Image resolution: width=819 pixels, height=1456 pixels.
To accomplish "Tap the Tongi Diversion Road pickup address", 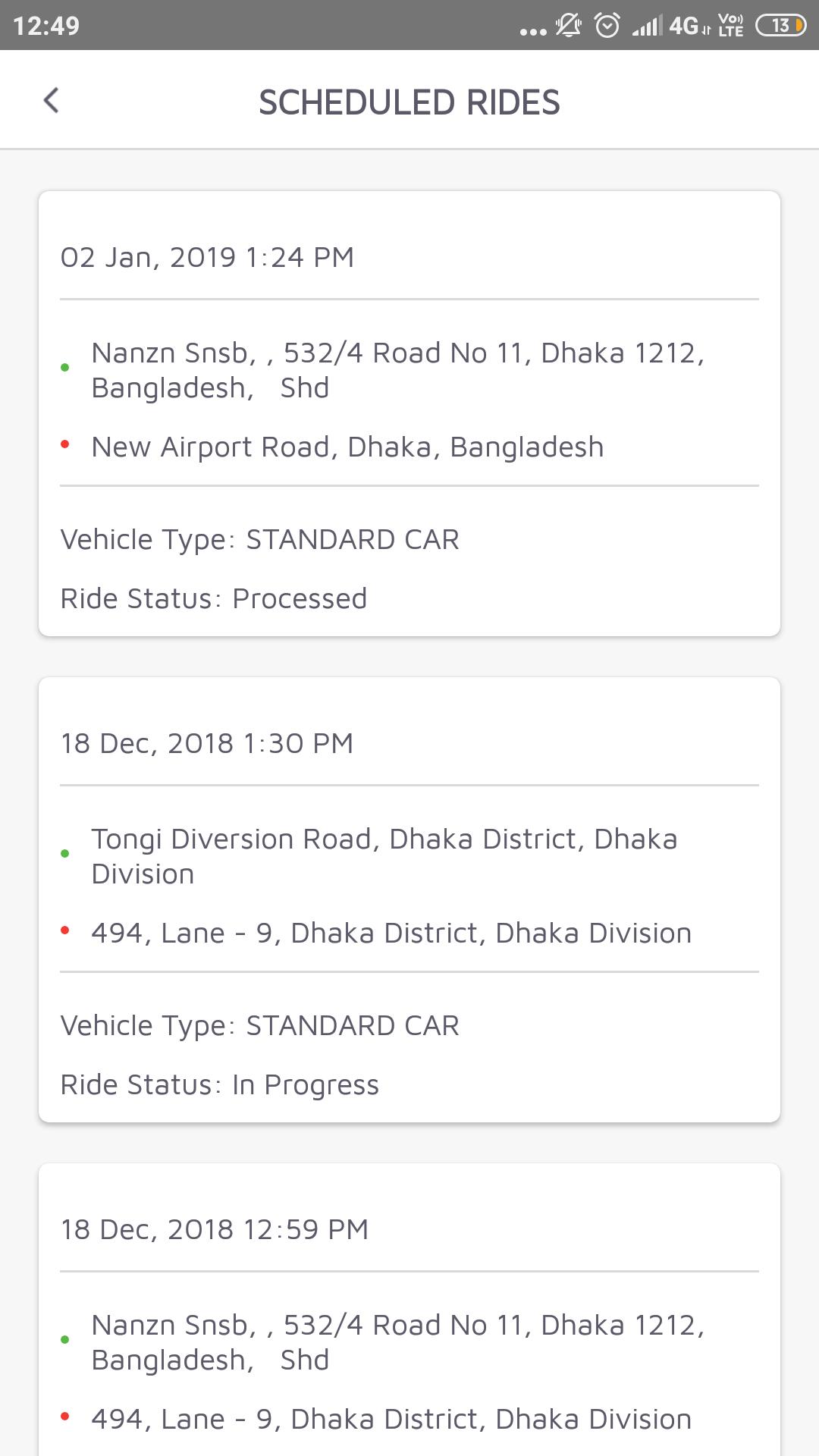I will click(384, 855).
